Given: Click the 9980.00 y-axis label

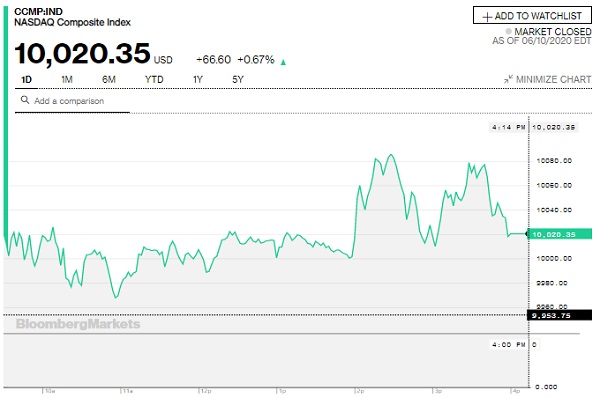Looking at the screenshot, I should (552, 283).
